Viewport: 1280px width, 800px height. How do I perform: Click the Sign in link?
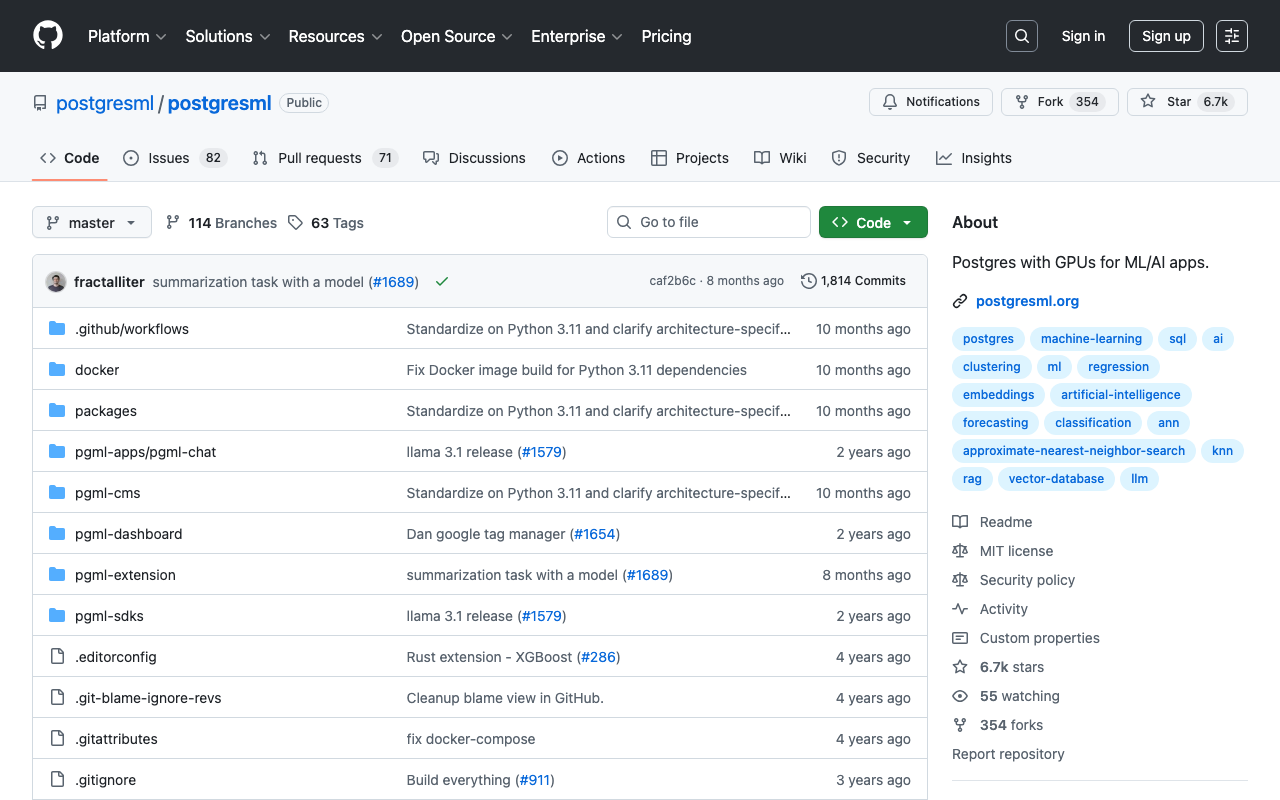pyautogui.click(x=1083, y=36)
